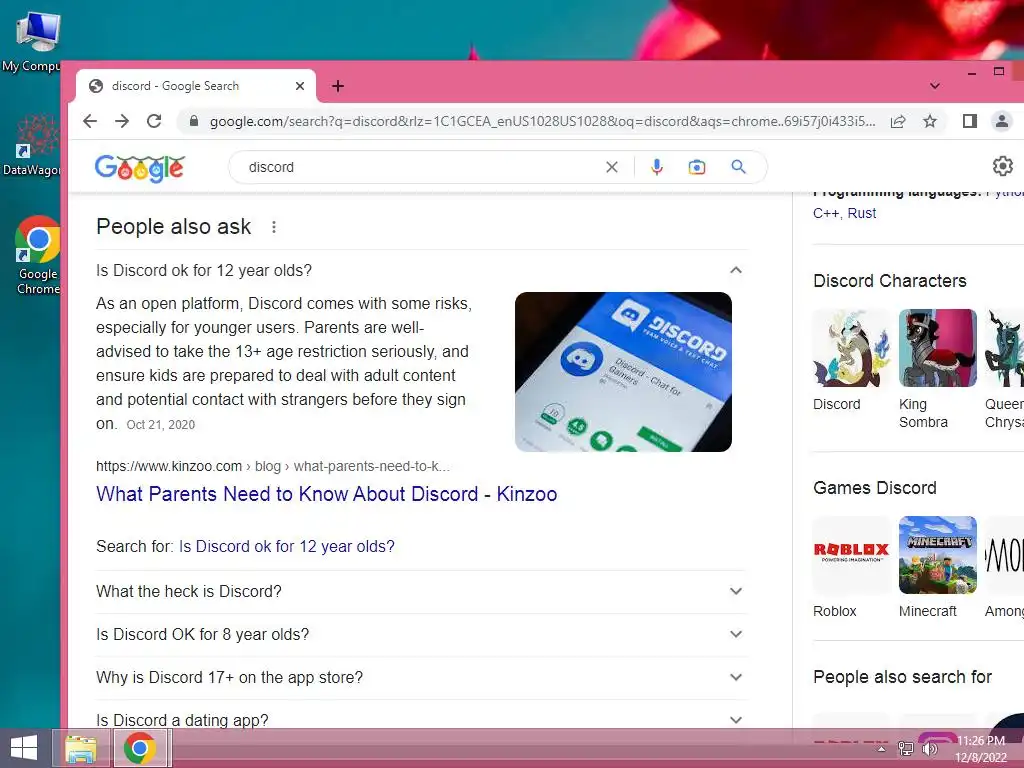Click the volume speaker tray icon
Image resolution: width=1024 pixels, height=768 pixels.
(x=929, y=749)
